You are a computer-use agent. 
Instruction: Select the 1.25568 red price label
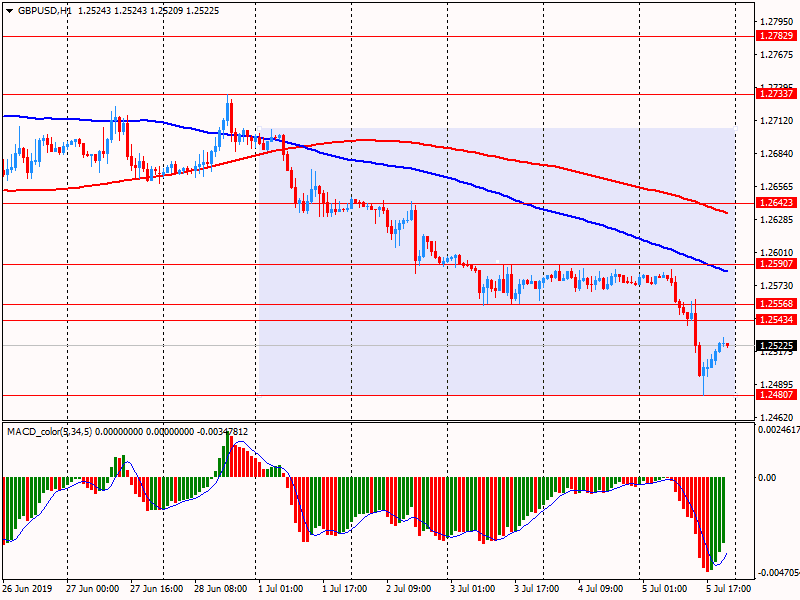coord(776,304)
